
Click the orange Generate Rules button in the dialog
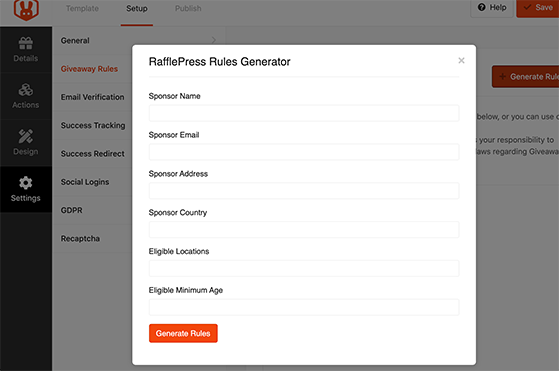point(183,333)
